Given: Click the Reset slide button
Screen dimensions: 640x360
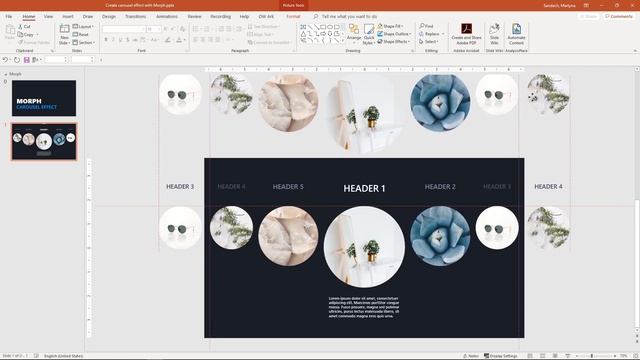Looking at the screenshot, I should [x=81, y=34].
